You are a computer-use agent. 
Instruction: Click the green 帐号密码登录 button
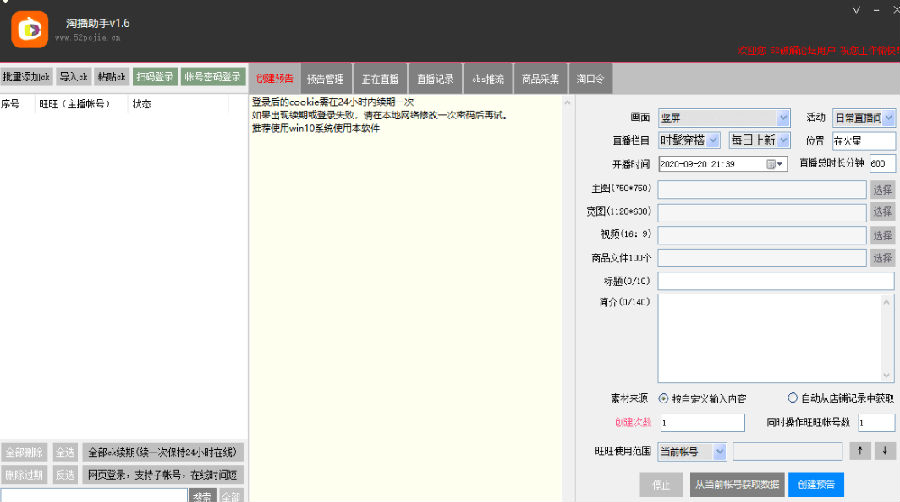click(213, 77)
